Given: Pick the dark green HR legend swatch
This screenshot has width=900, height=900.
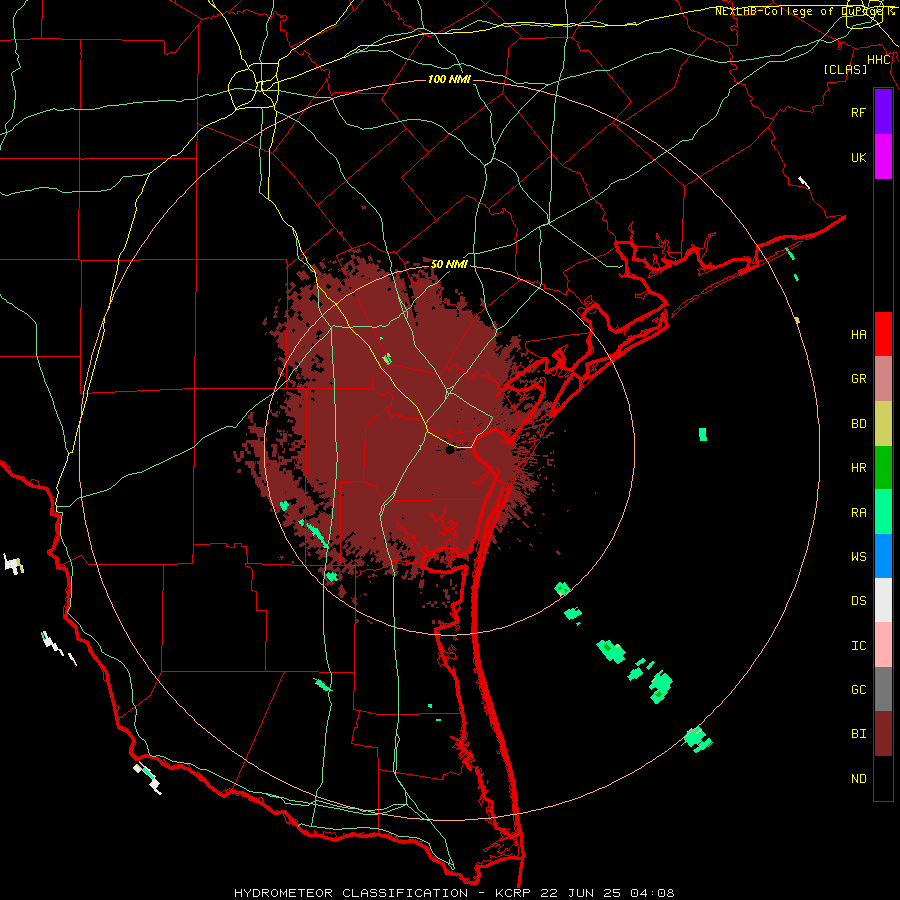Looking at the screenshot, I should pyautogui.click(x=883, y=468).
